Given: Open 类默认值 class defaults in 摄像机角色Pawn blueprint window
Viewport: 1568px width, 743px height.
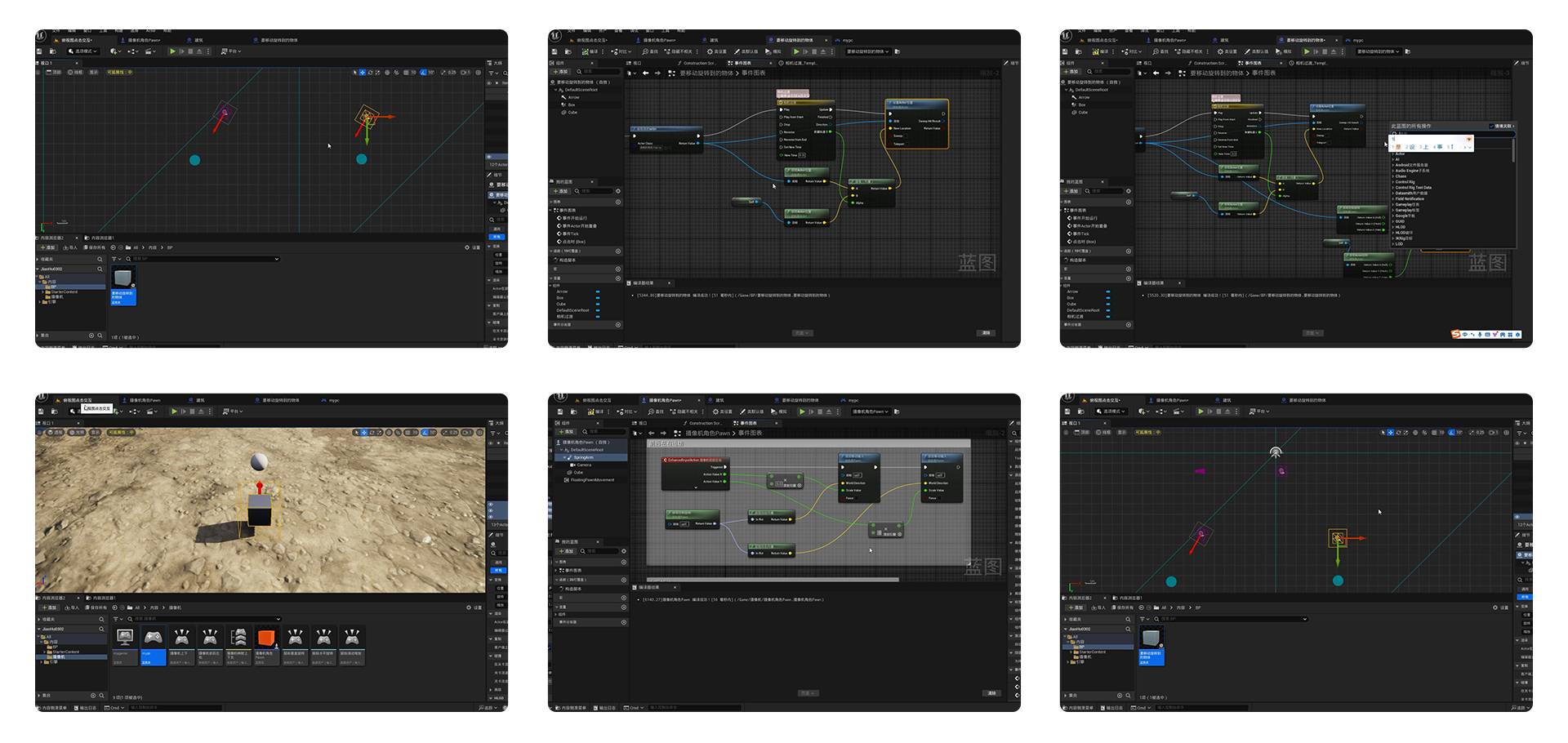Looking at the screenshot, I should pyautogui.click(x=752, y=412).
